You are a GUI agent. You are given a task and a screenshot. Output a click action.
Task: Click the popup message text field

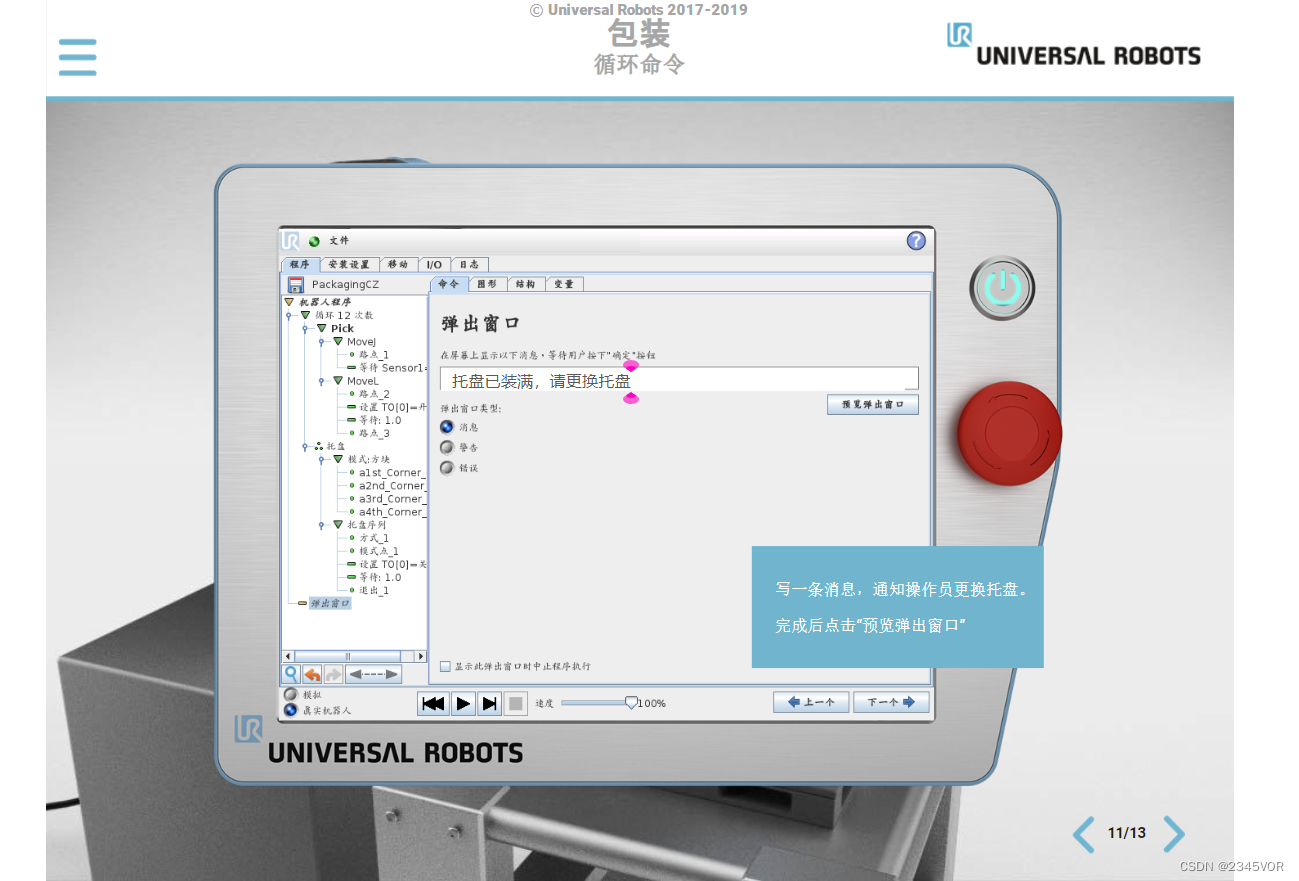(x=679, y=379)
